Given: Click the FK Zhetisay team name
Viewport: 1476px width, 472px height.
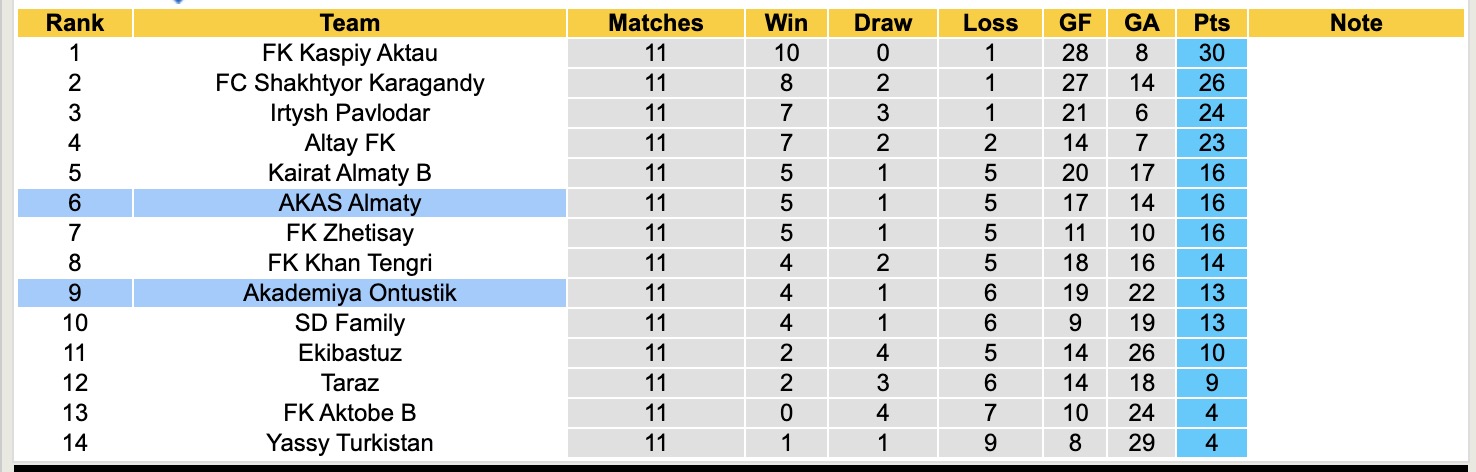Looking at the screenshot, I should click(349, 233).
